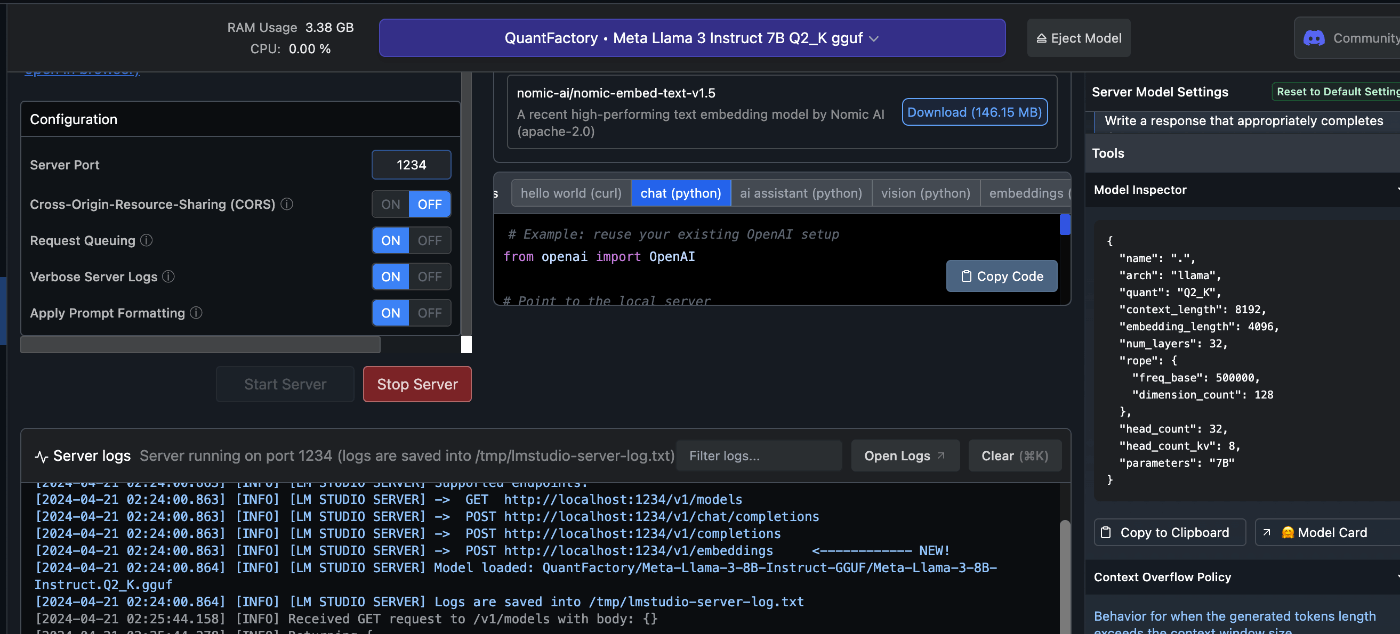This screenshot has height=634, width=1400.
Task: Open Logs from the server logs header
Action: click(905, 456)
